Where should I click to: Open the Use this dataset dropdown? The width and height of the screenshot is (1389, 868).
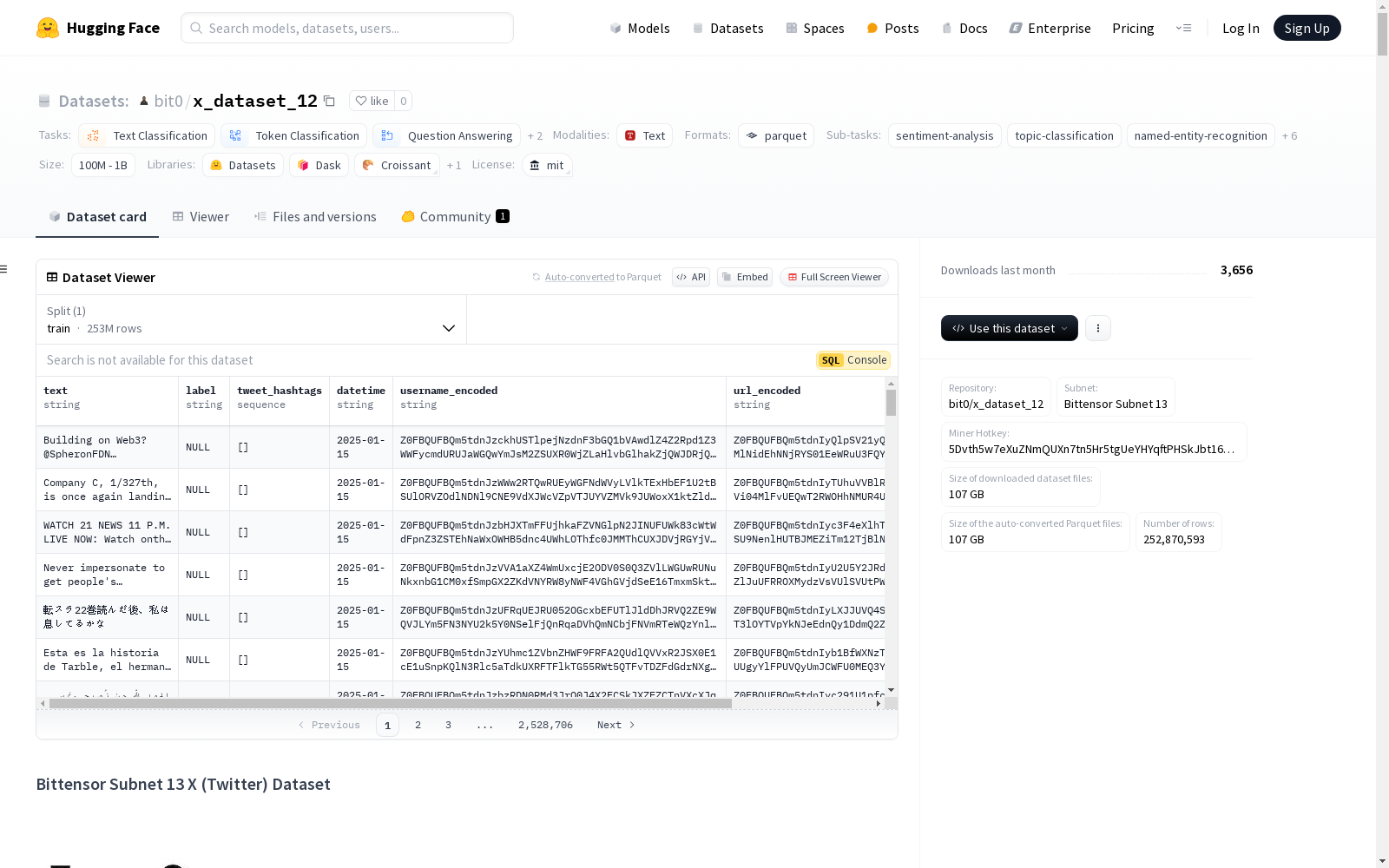(x=1010, y=328)
